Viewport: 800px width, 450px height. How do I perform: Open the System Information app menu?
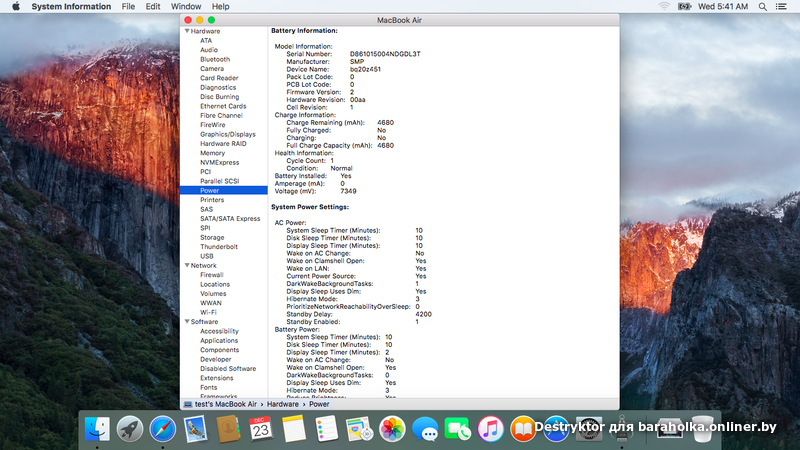coord(71,7)
